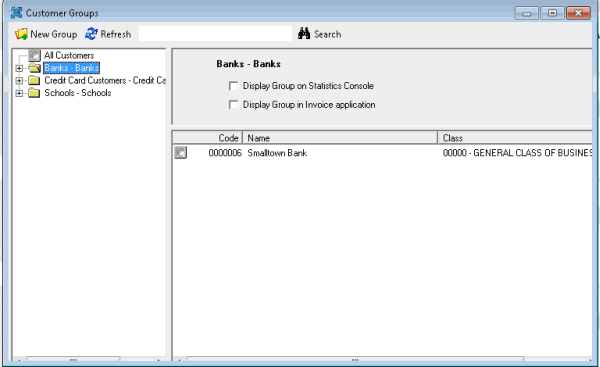Click the Smalltown Bank name cell
Screen dimensions: 600x367
(x=277, y=153)
